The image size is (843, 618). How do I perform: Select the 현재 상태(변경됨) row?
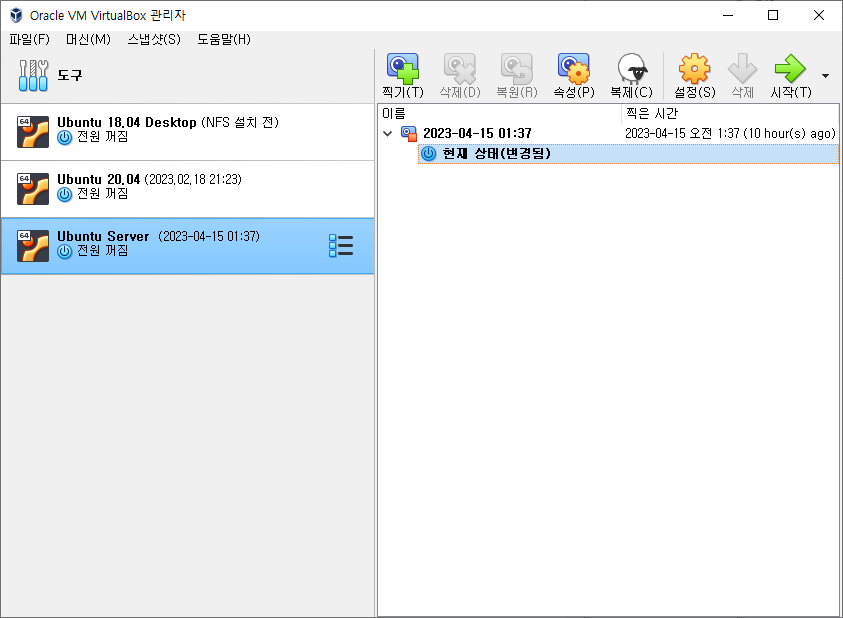tap(628, 154)
